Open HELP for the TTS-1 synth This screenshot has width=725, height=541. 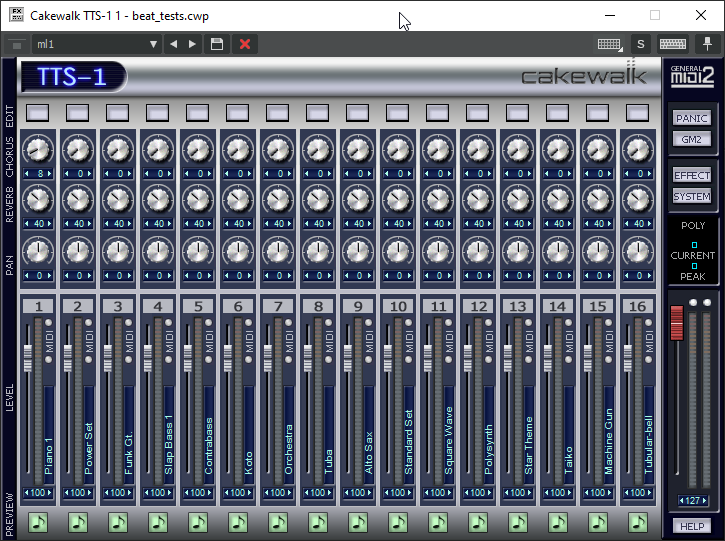tap(692, 526)
